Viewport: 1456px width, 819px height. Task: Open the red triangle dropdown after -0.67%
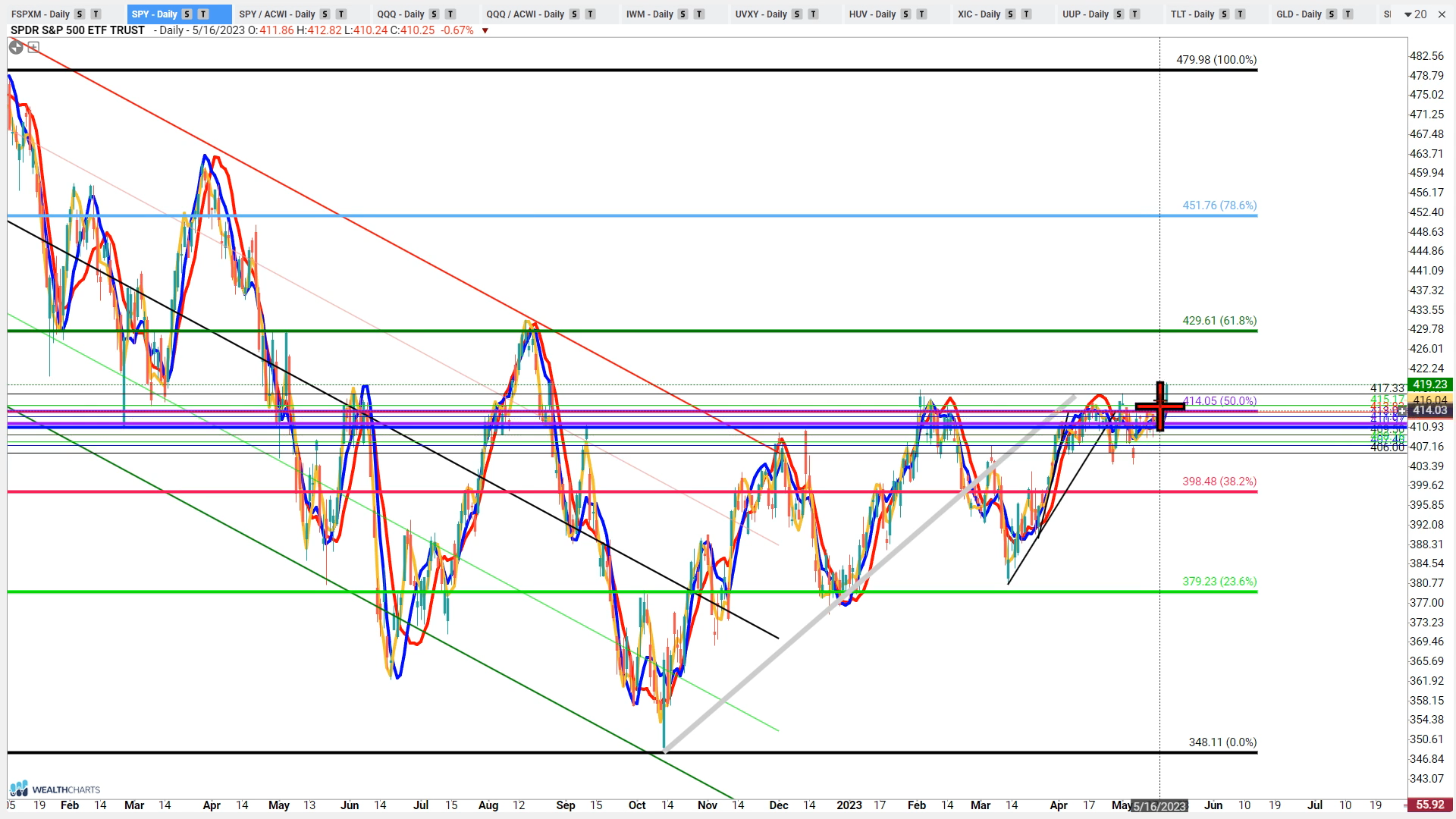485,31
